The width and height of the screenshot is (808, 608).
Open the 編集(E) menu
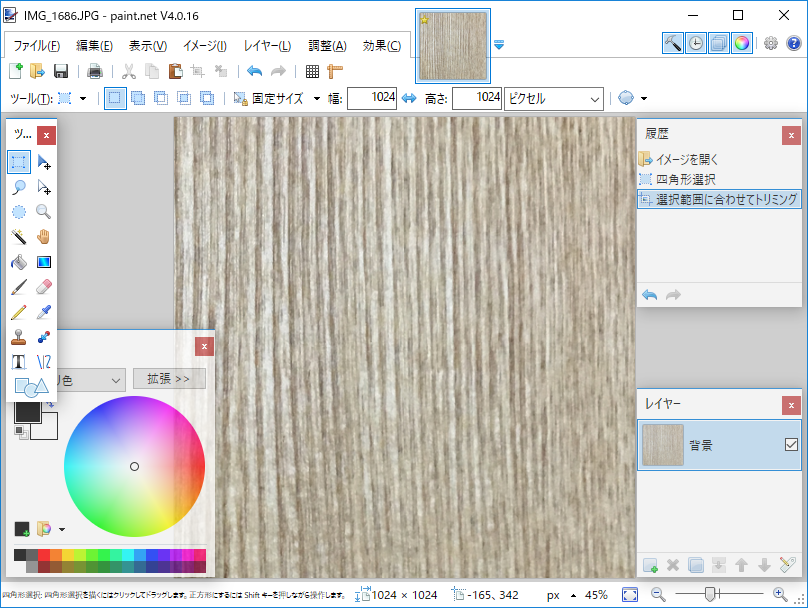pos(94,46)
